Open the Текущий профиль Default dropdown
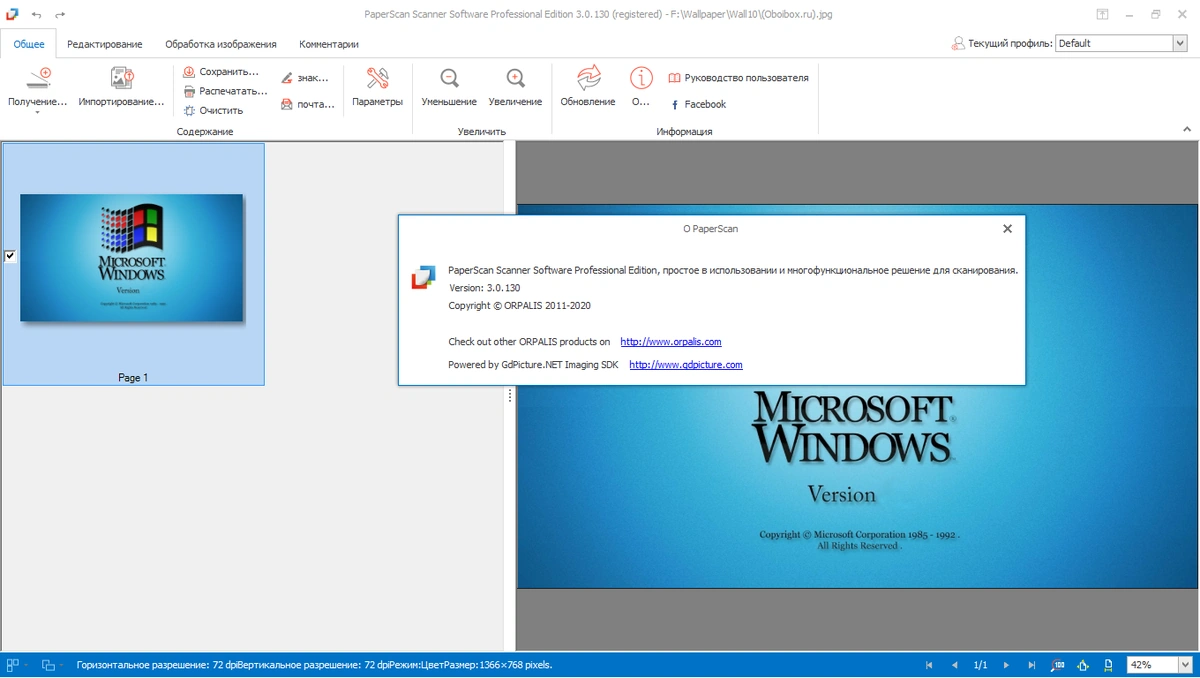Screen dimensions: 1200x678 pyautogui.click(x=1180, y=43)
